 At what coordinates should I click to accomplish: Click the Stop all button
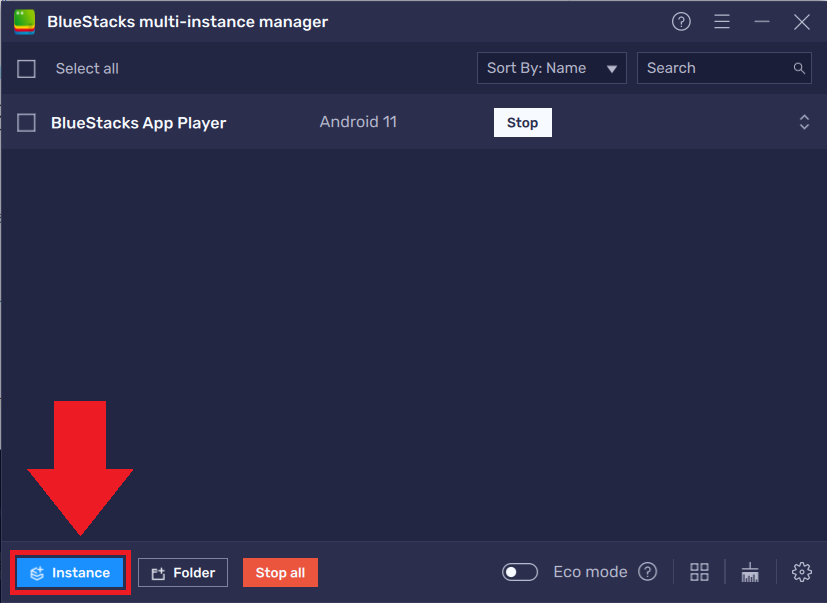[x=280, y=572]
